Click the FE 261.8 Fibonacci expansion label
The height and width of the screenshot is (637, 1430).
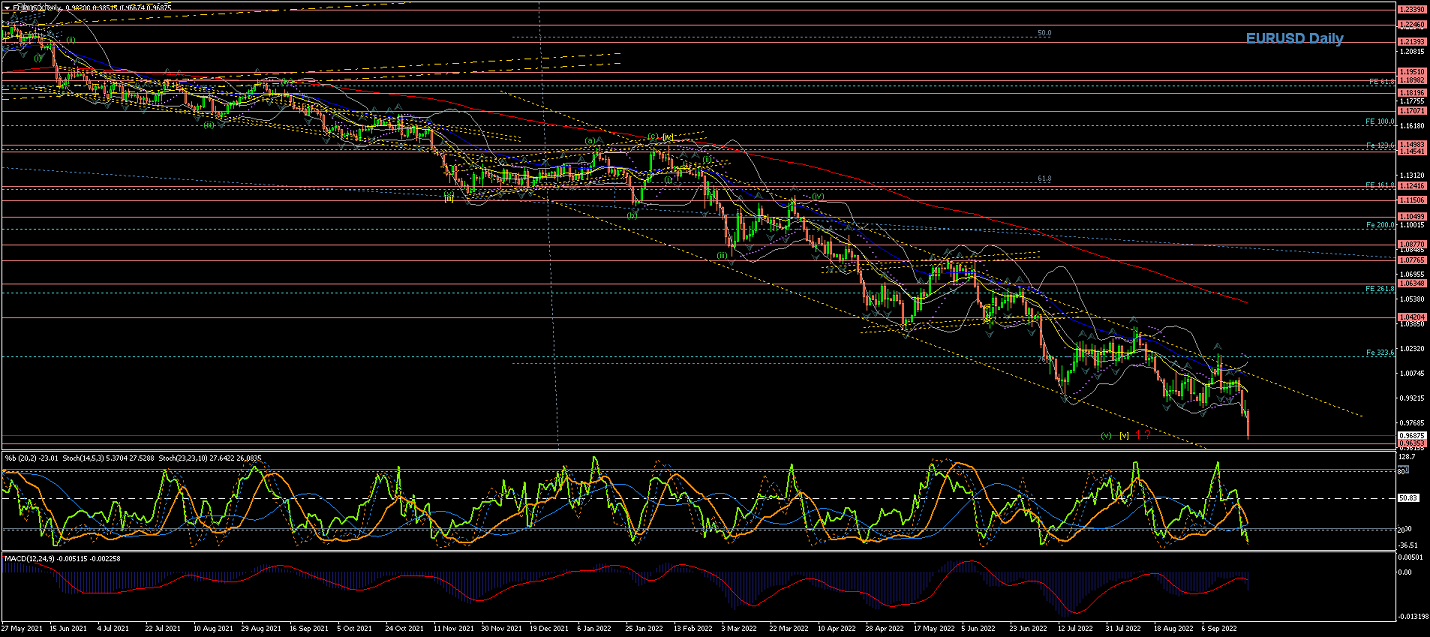coord(1379,289)
